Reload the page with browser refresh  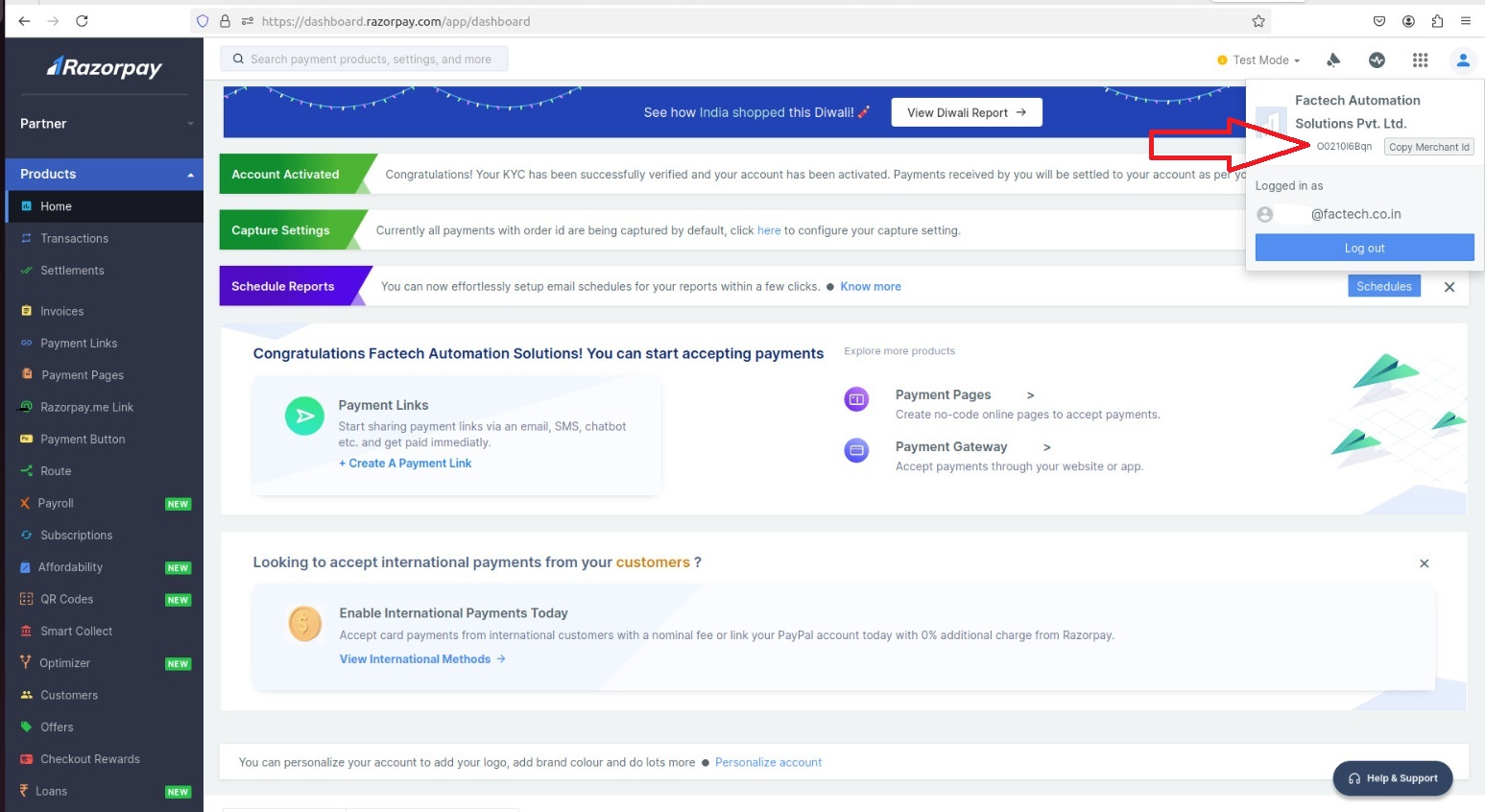coord(82,21)
